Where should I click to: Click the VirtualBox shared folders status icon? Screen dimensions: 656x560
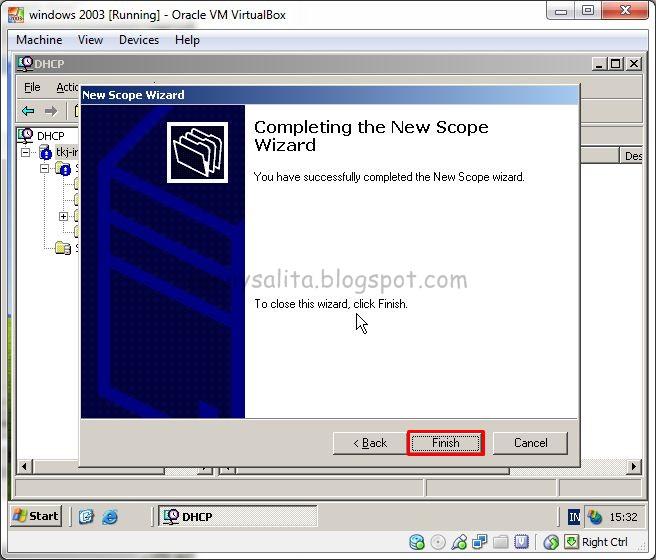click(500, 542)
